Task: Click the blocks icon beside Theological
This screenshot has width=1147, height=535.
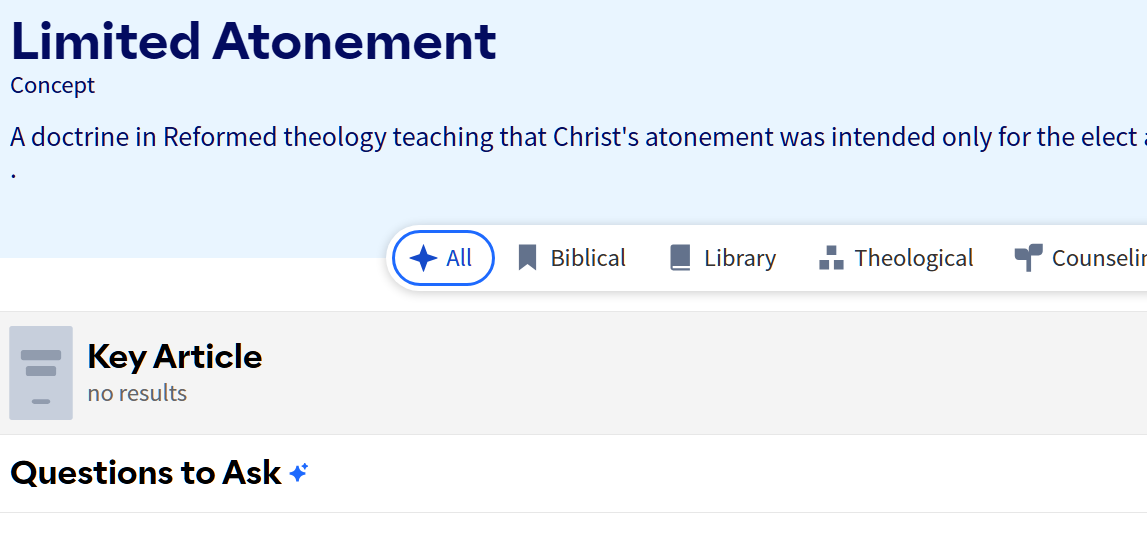Action: (831, 258)
